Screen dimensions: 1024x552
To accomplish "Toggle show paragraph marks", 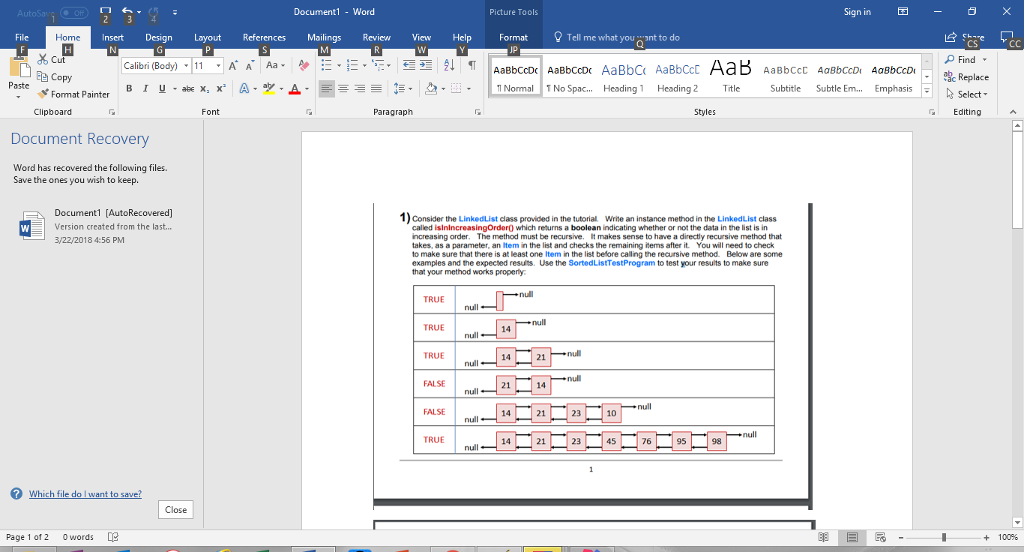I will click(472, 65).
